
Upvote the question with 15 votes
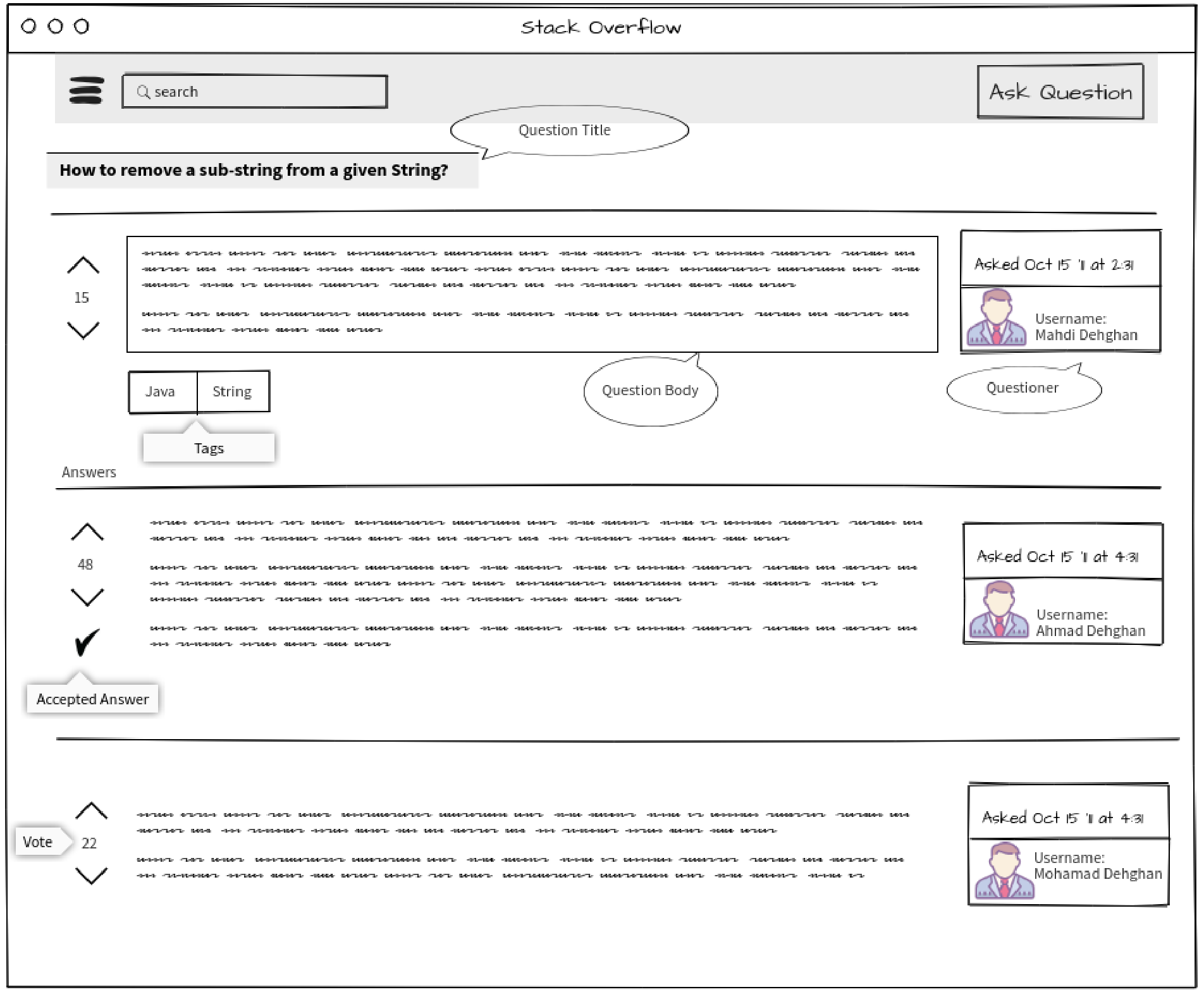(x=83, y=266)
